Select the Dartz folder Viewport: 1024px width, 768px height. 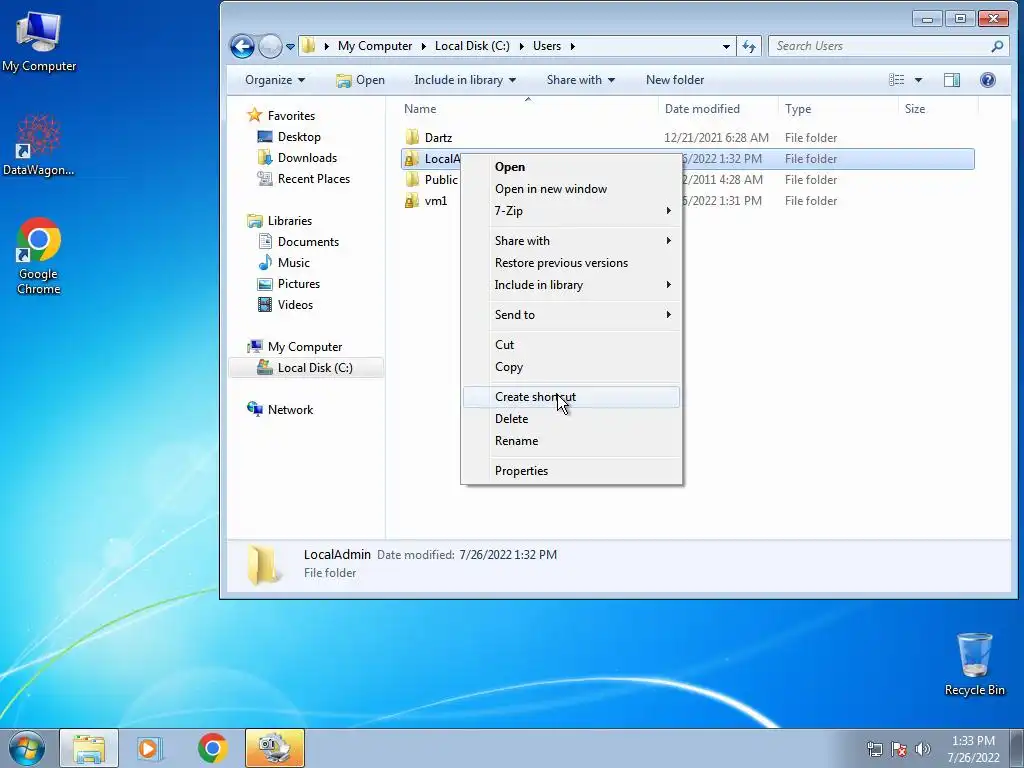coord(438,138)
